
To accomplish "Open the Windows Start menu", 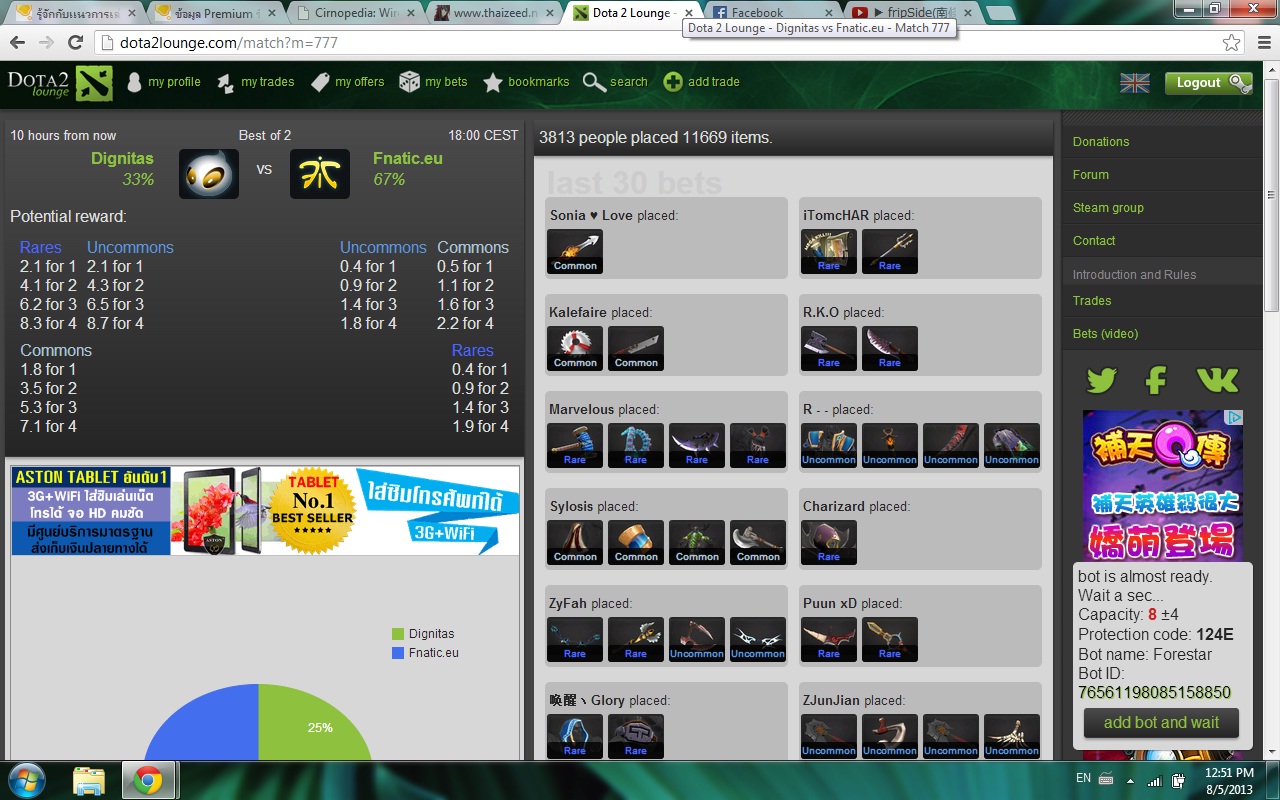I will [27, 780].
